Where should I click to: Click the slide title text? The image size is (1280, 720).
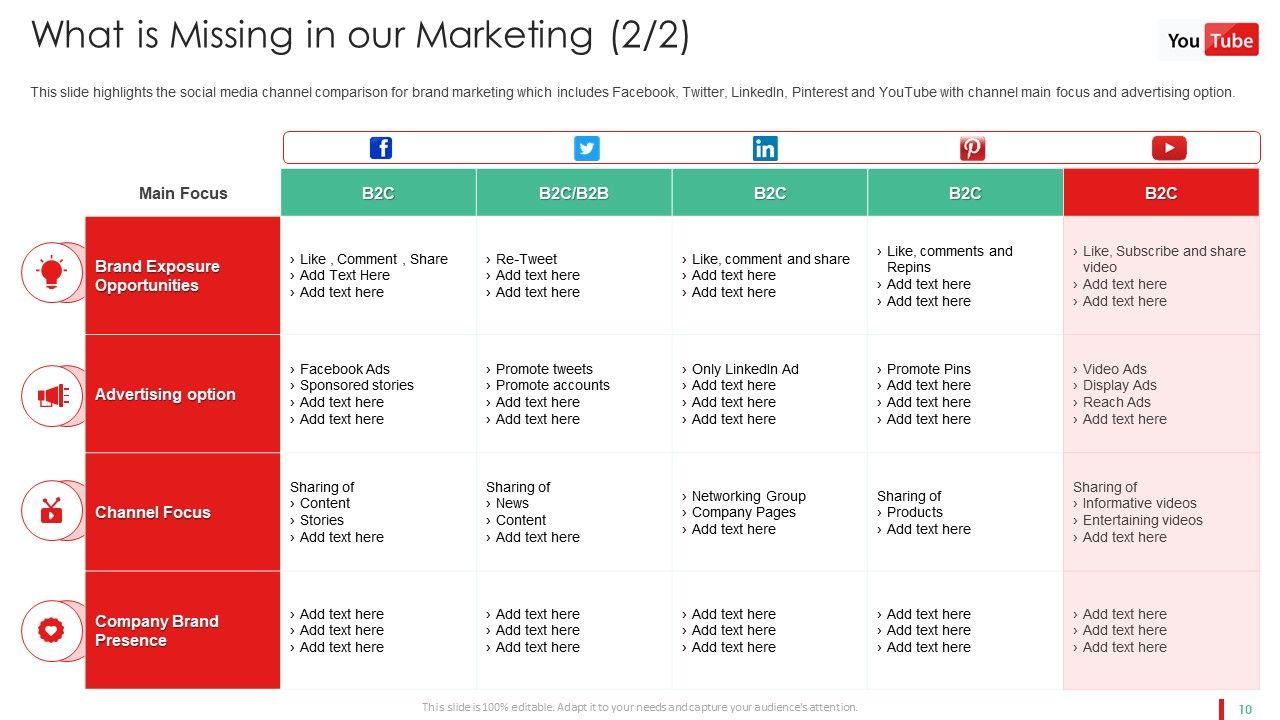click(x=360, y=35)
